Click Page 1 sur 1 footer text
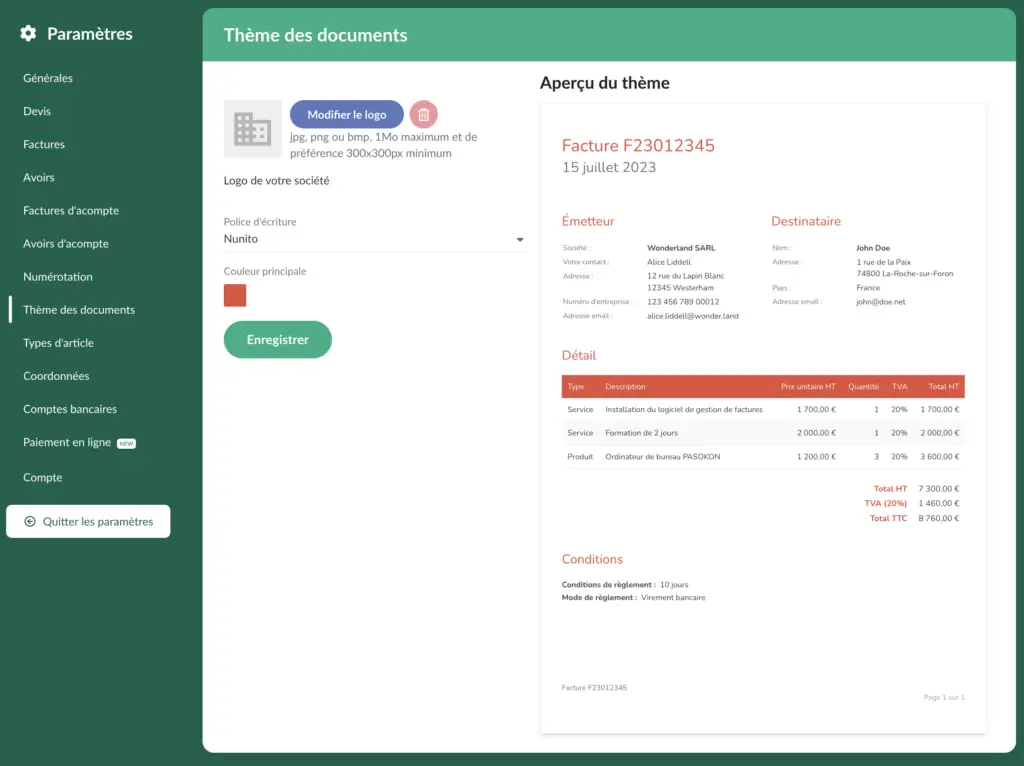Screen dimensions: 1024x766 coord(944,697)
